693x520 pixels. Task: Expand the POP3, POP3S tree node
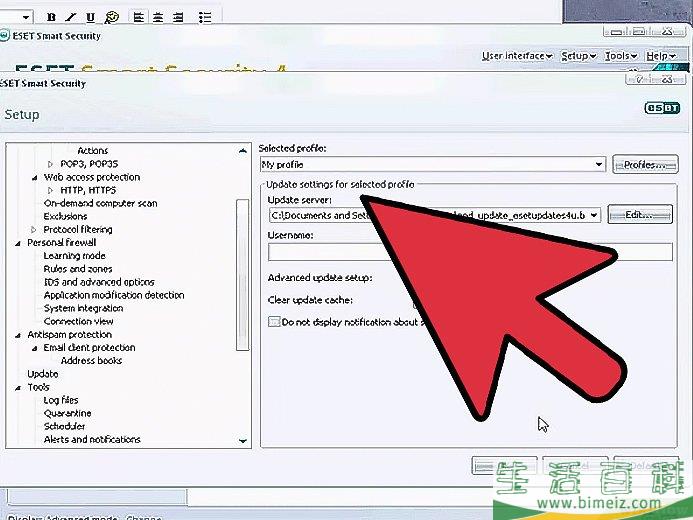pos(50,164)
